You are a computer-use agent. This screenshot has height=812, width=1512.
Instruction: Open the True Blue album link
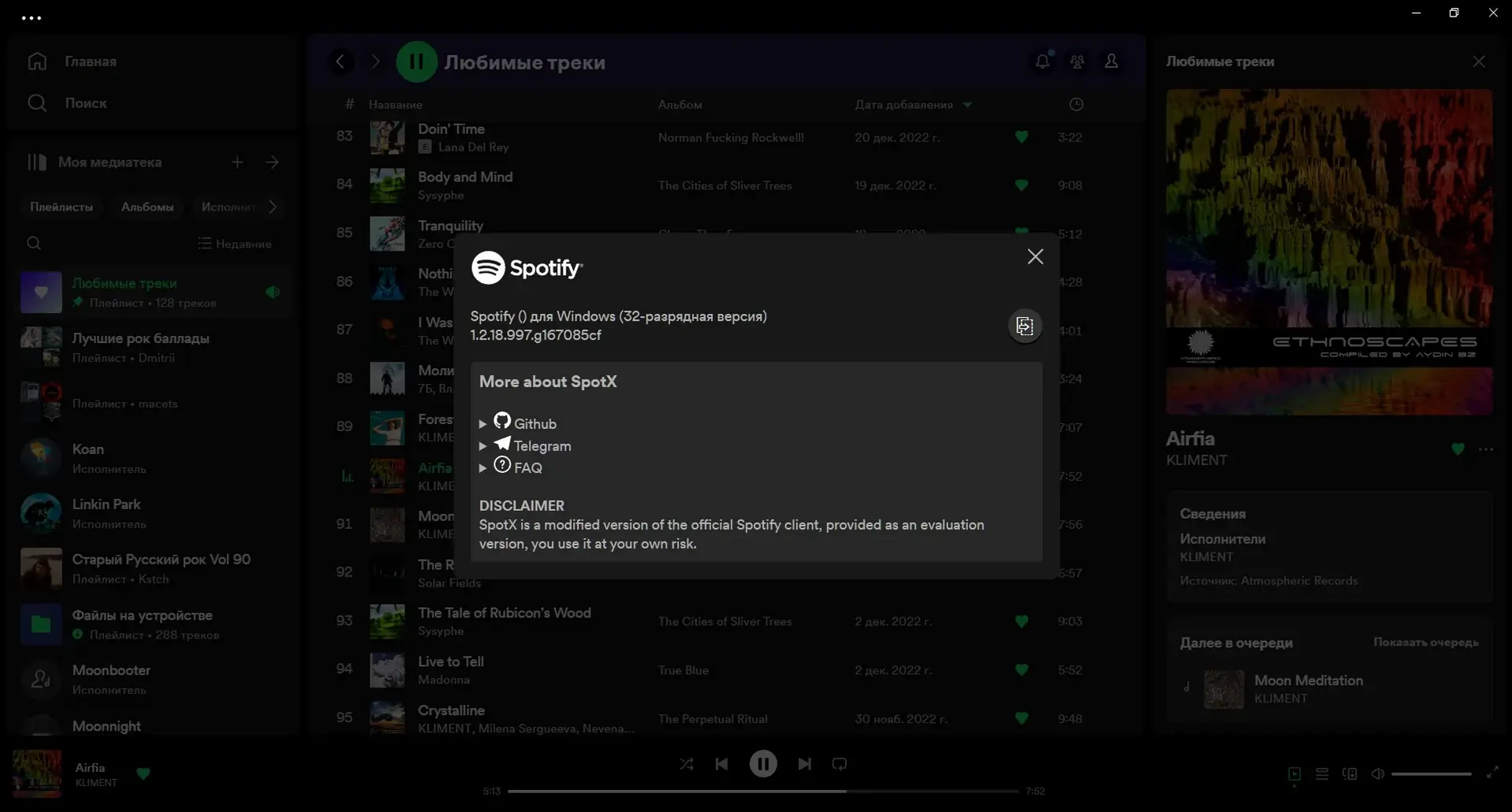click(683, 670)
